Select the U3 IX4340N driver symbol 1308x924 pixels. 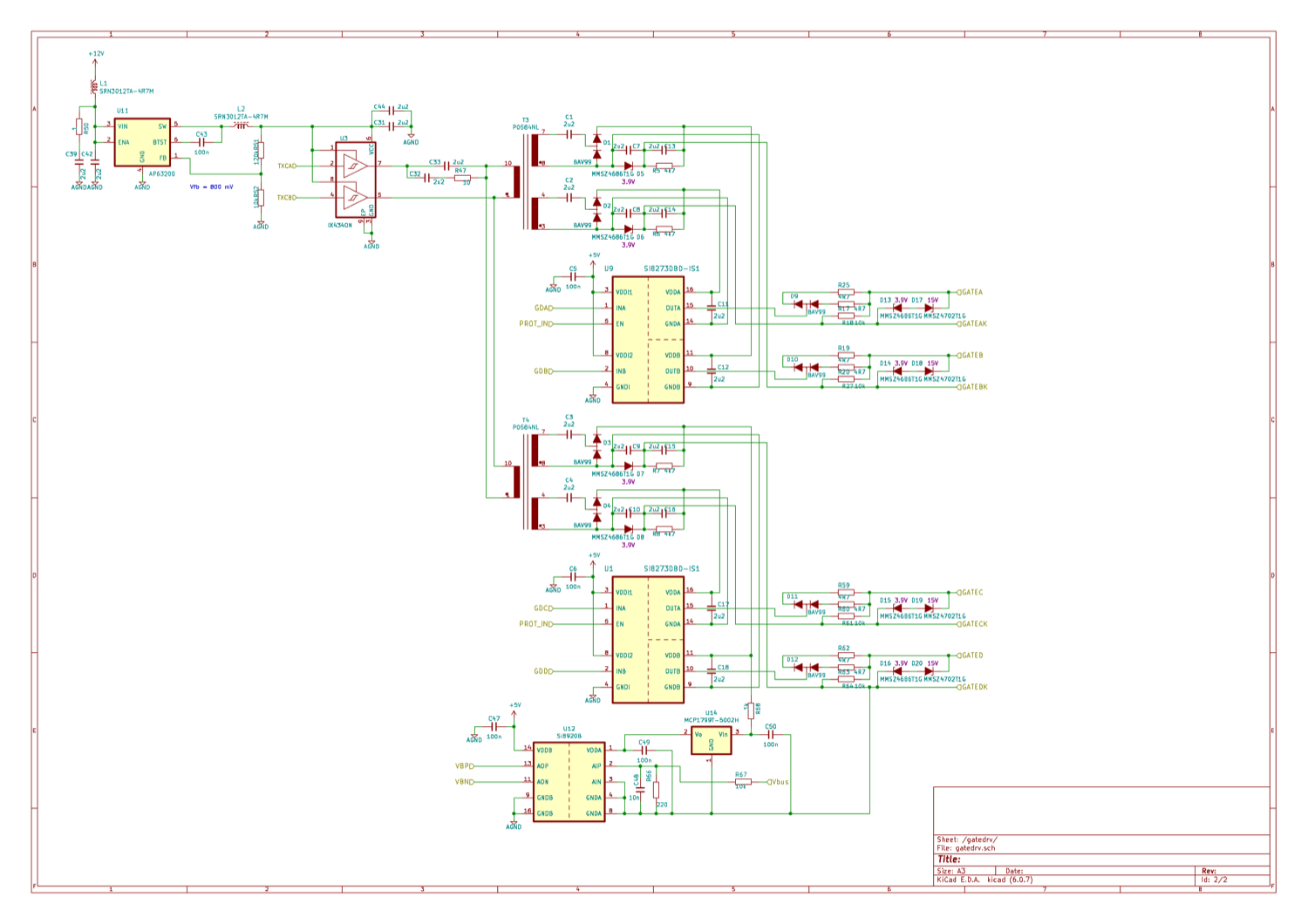click(x=356, y=180)
